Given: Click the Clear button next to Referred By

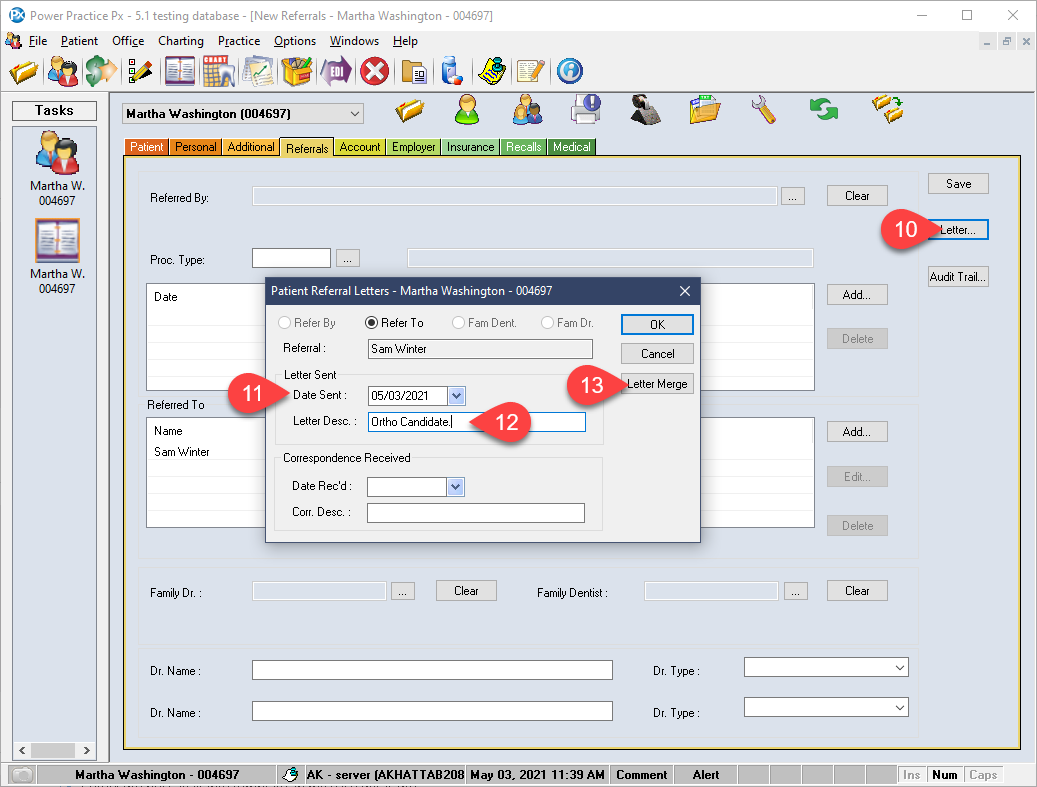Looking at the screenshot, I should (857, 196).
